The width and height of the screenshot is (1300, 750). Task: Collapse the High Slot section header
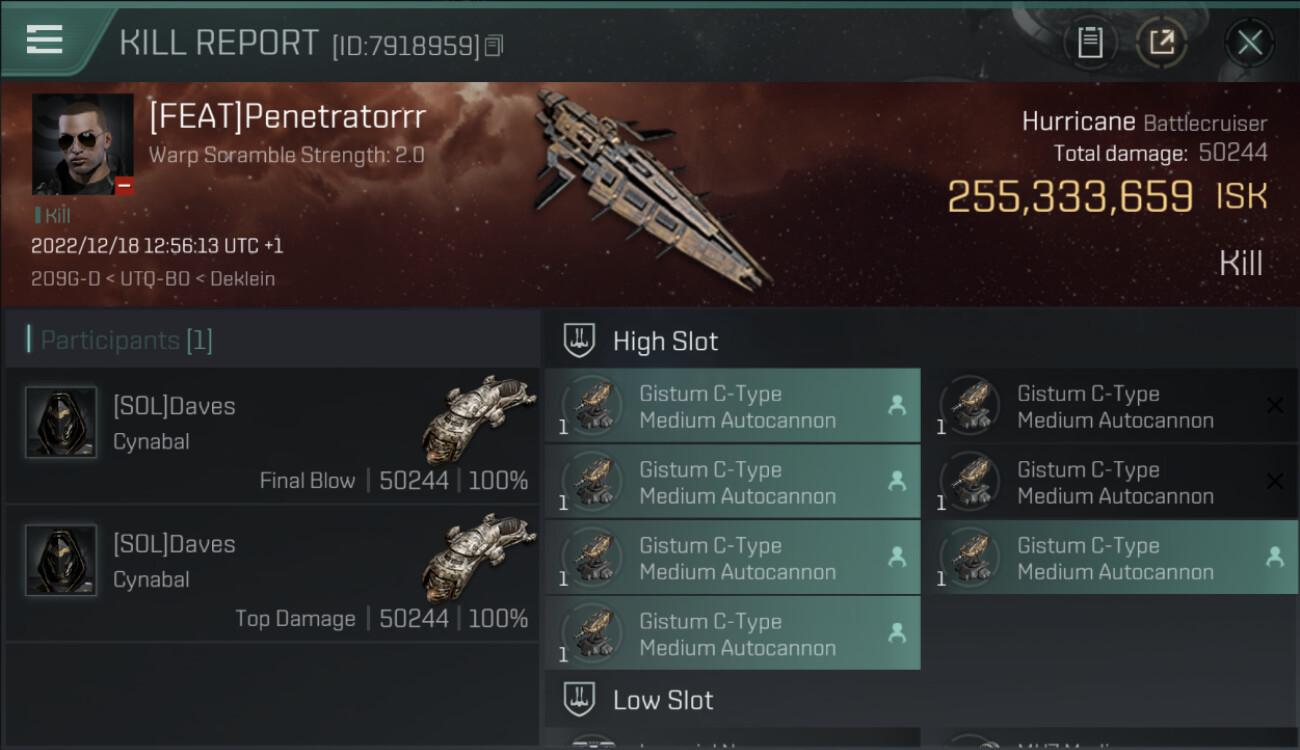pos(665,341)
